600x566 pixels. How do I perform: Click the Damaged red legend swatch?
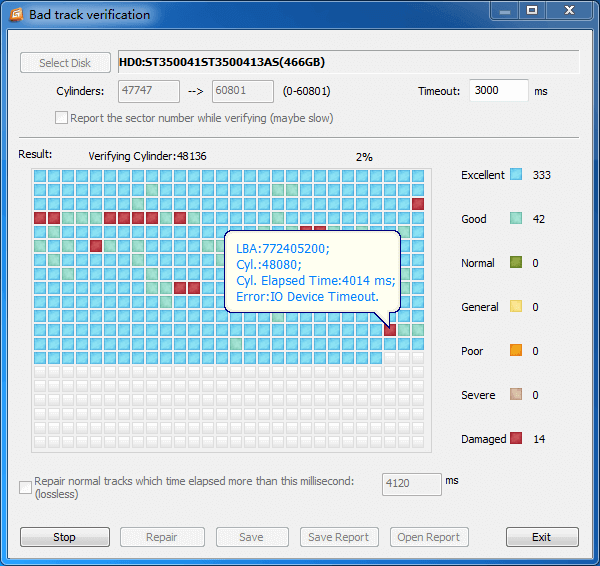pyautogui.click(x=516, y=439)
